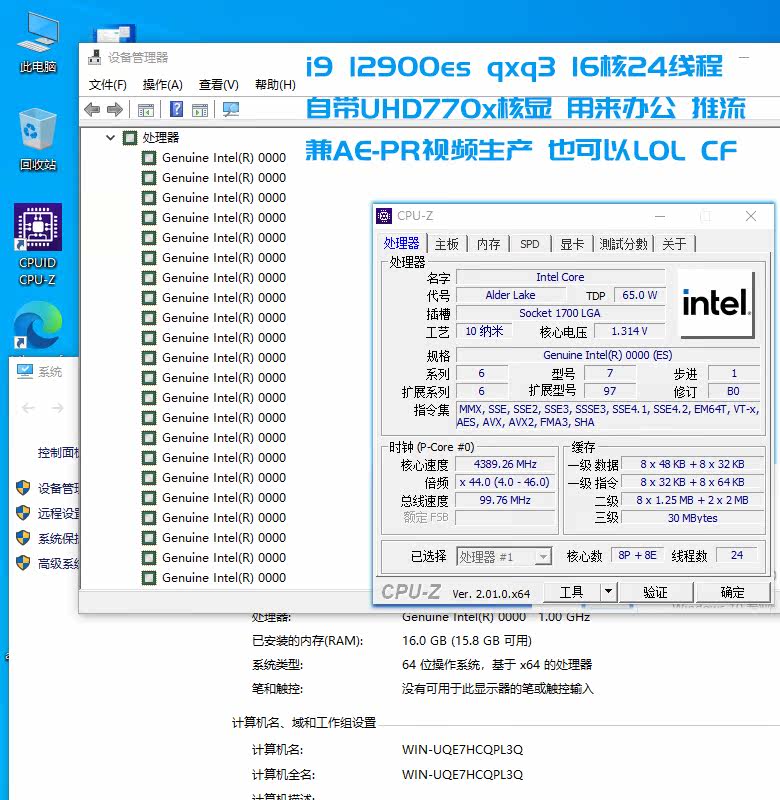The image size is (780, 800).
Task: Click the shield icon beside 系统保护 link
Action: click(23, 538)
